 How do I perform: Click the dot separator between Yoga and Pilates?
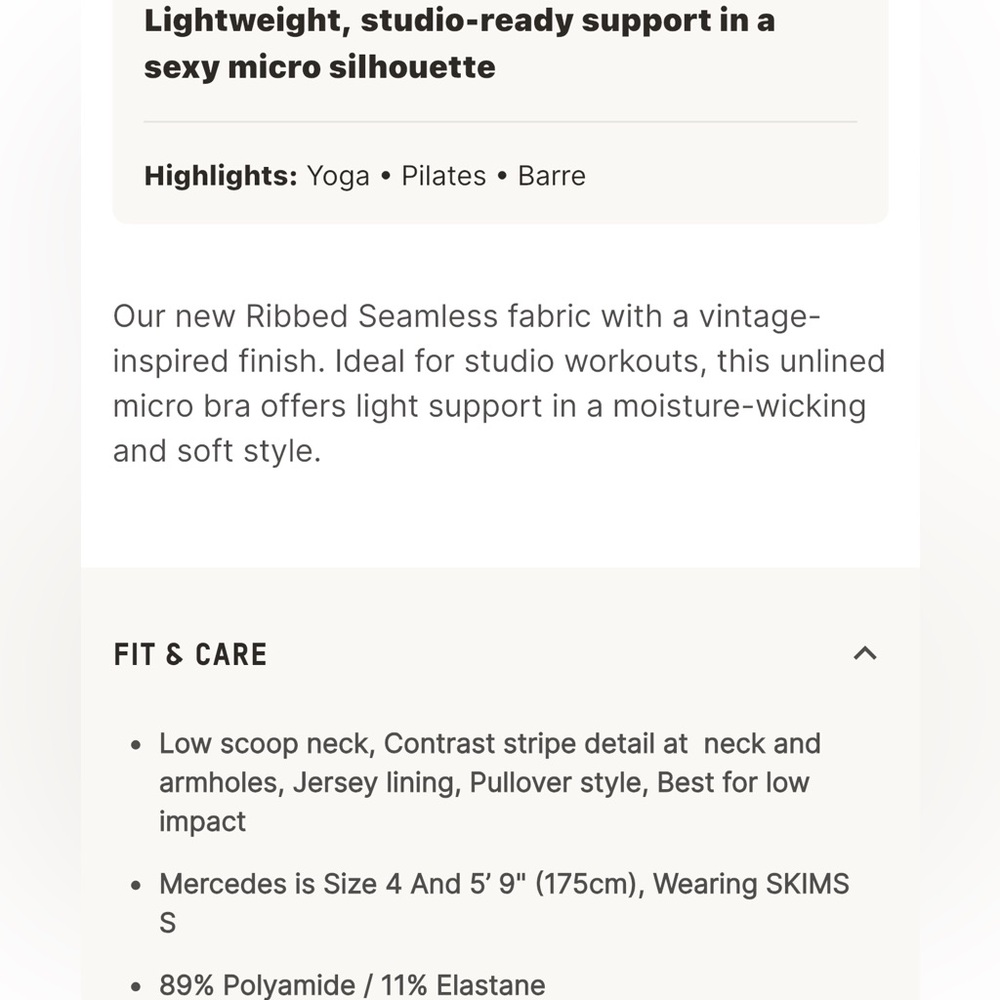pos(385,176)
